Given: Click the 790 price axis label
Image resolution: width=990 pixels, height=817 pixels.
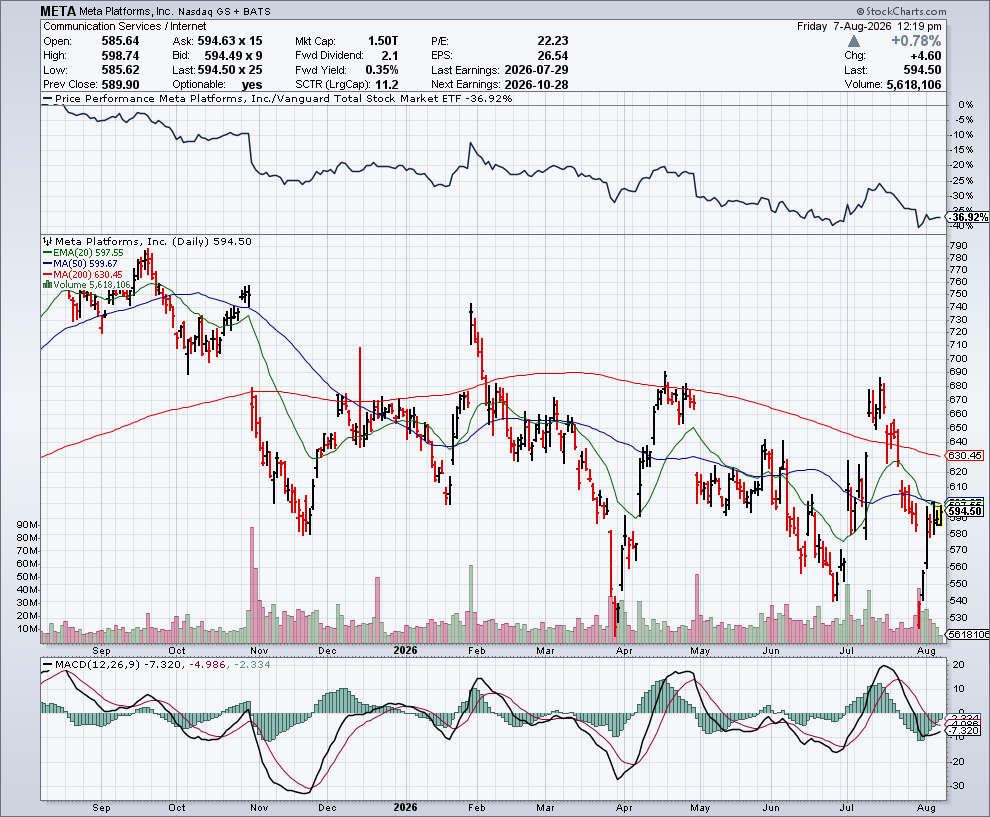Looking at the screenshot, I should 958,245.
